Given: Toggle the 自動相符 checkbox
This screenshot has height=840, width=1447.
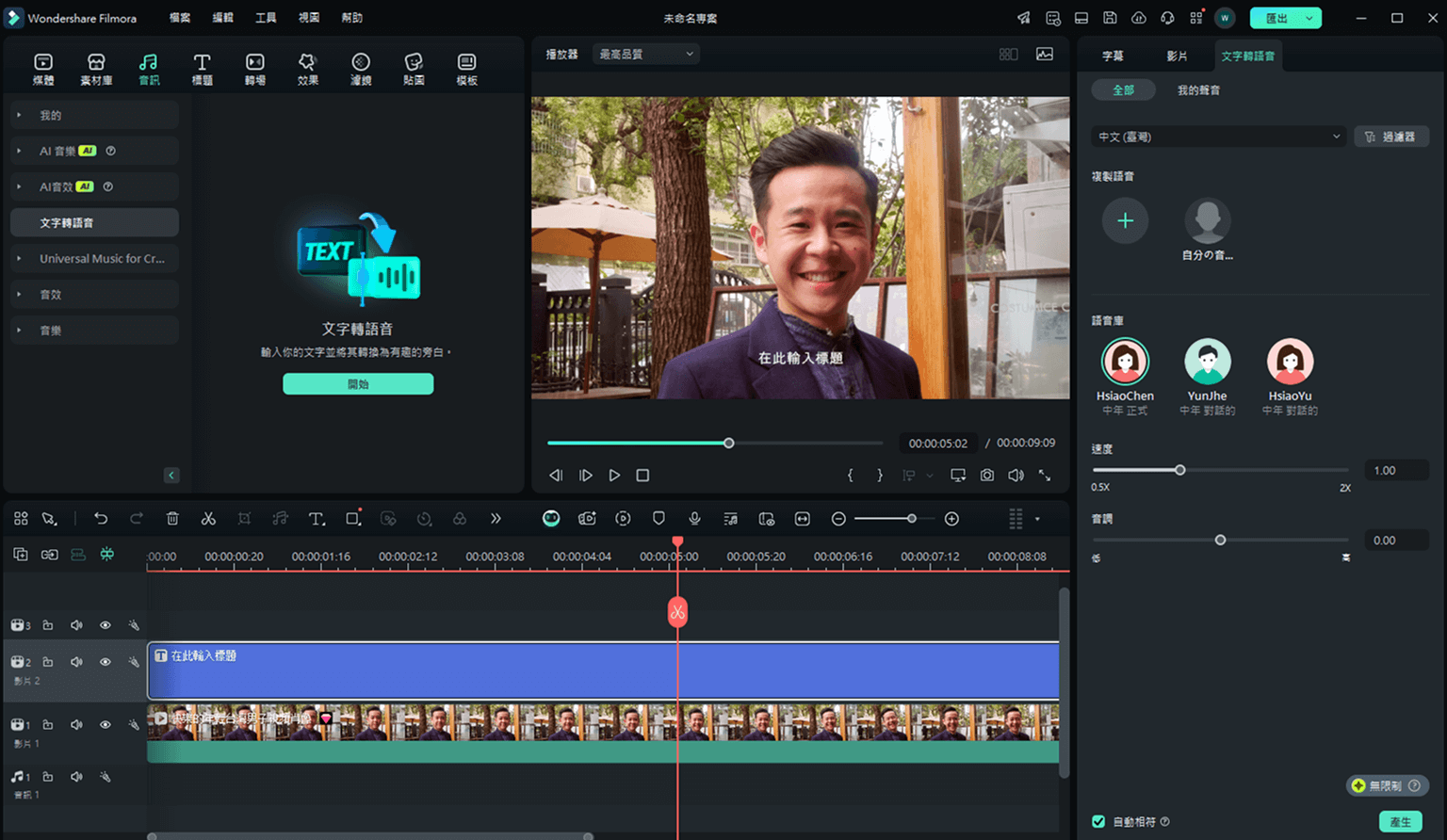Looking at the screenshot, I should [x=1098, y=822].
